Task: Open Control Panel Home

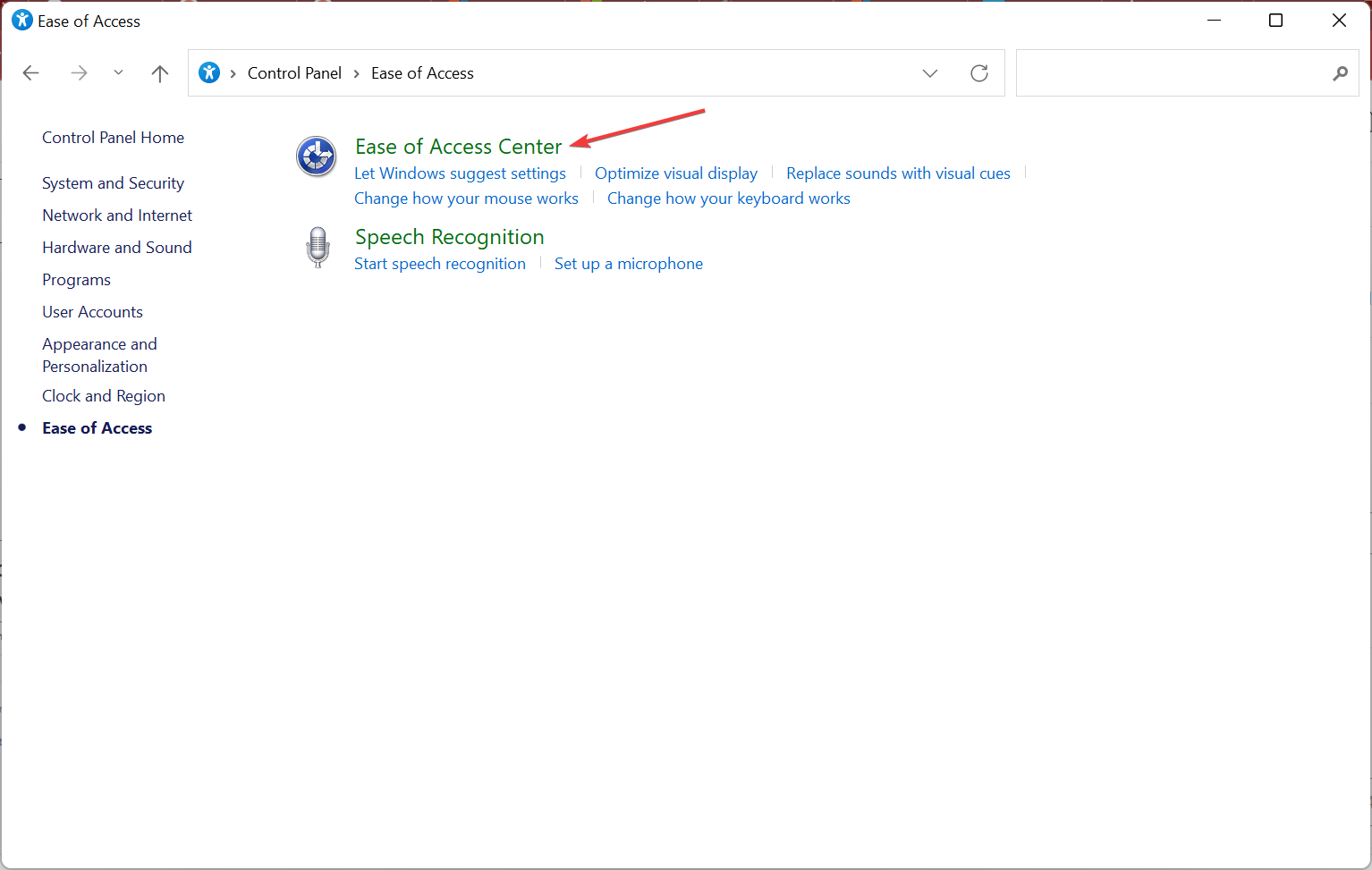Action: [113, 138]
